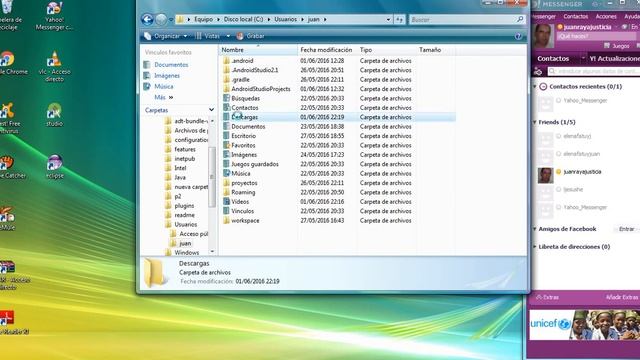Switch to the Y! Actualizaciones tab in Messenger

614,58
